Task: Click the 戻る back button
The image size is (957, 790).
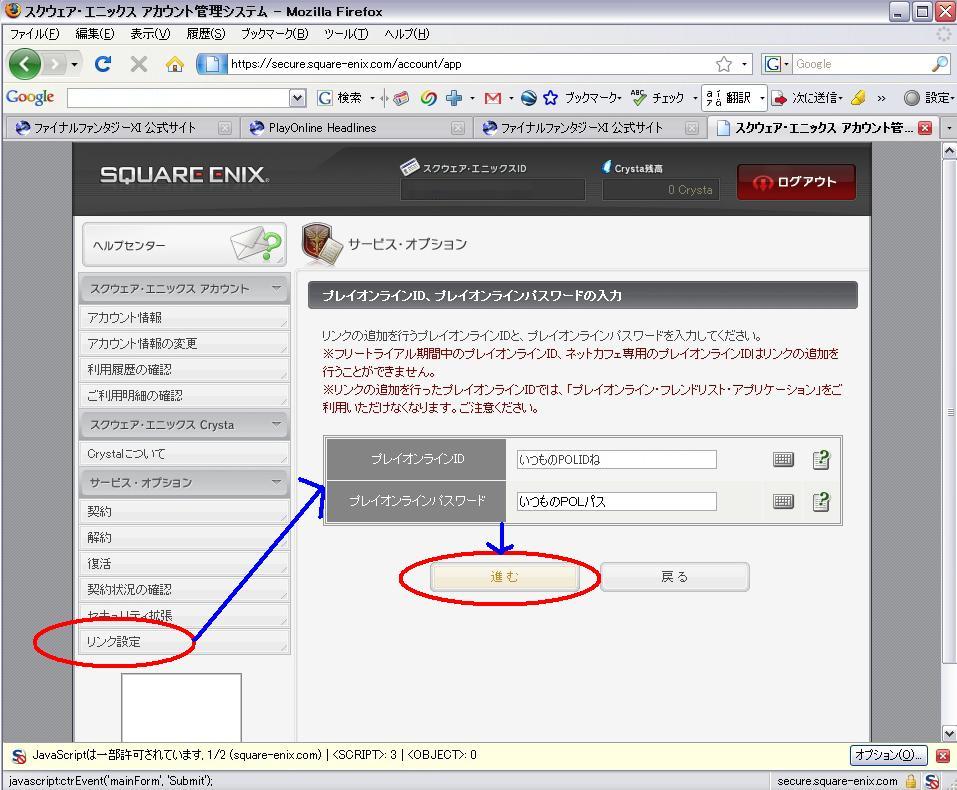Action: (674, 577)
